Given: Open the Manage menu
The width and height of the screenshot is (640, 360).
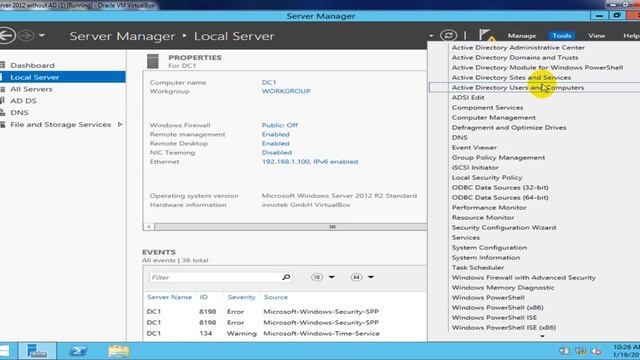Looking at the screenshot, I should click(x=522, y=36).
